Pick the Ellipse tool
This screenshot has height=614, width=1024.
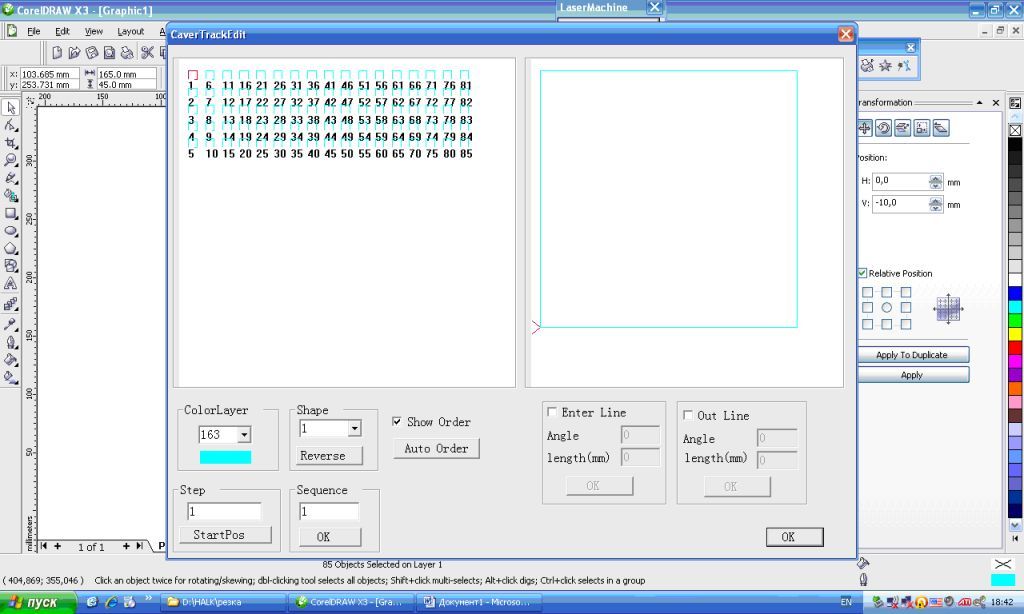(11, 231)
